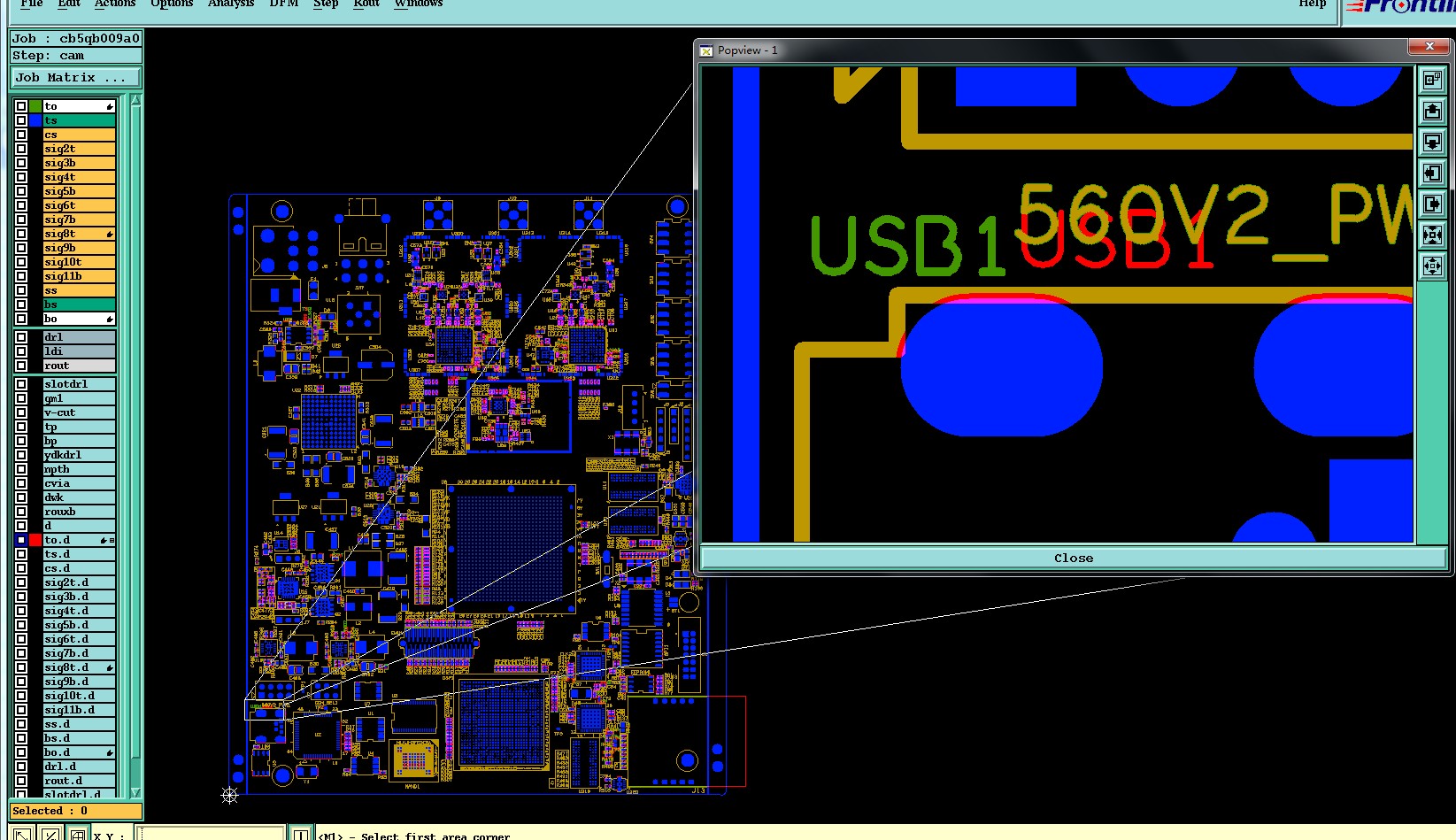
Task: Click the blue color swatch of layer ts
Action: tap(35, 120)
